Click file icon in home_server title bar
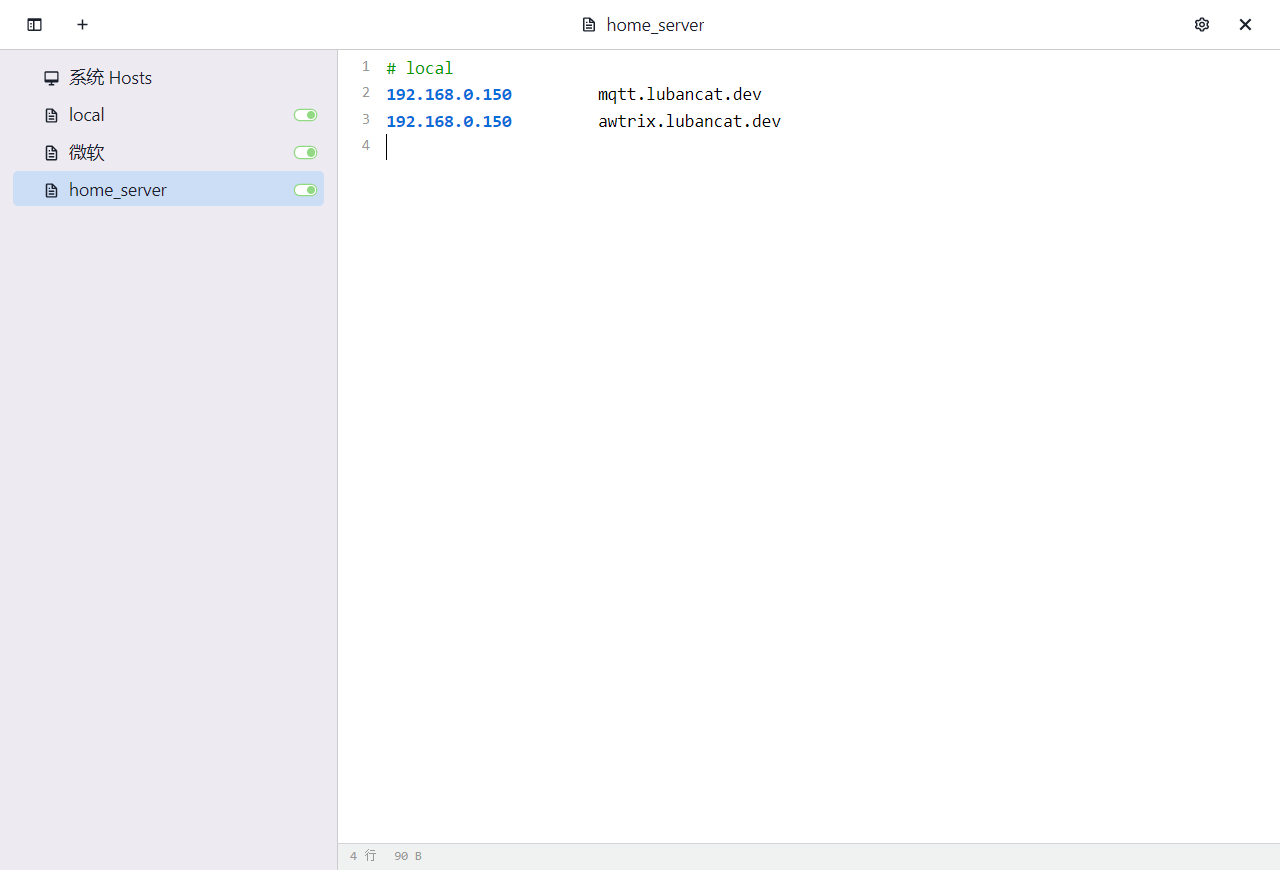 click(589, 25)
